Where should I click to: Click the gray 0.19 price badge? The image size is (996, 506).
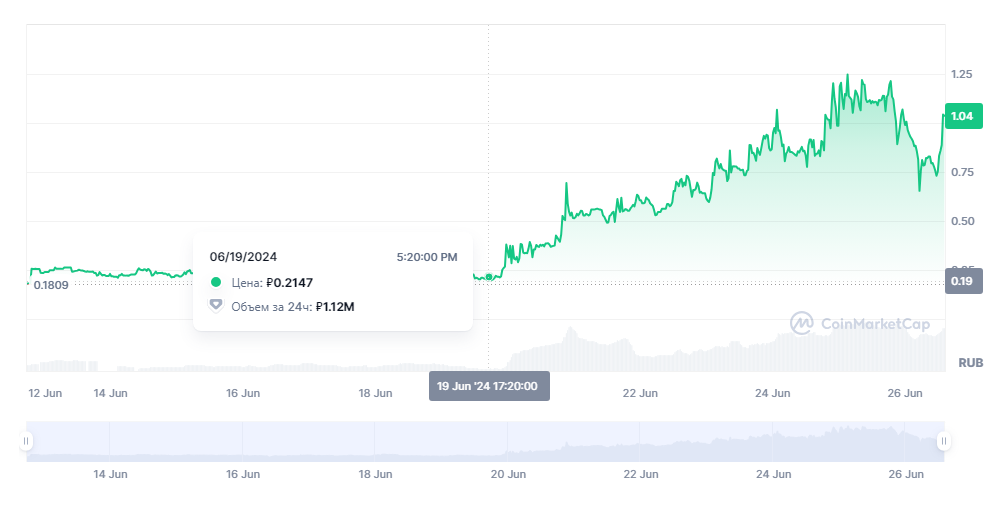pyautogui.click(x=961, y=282)
